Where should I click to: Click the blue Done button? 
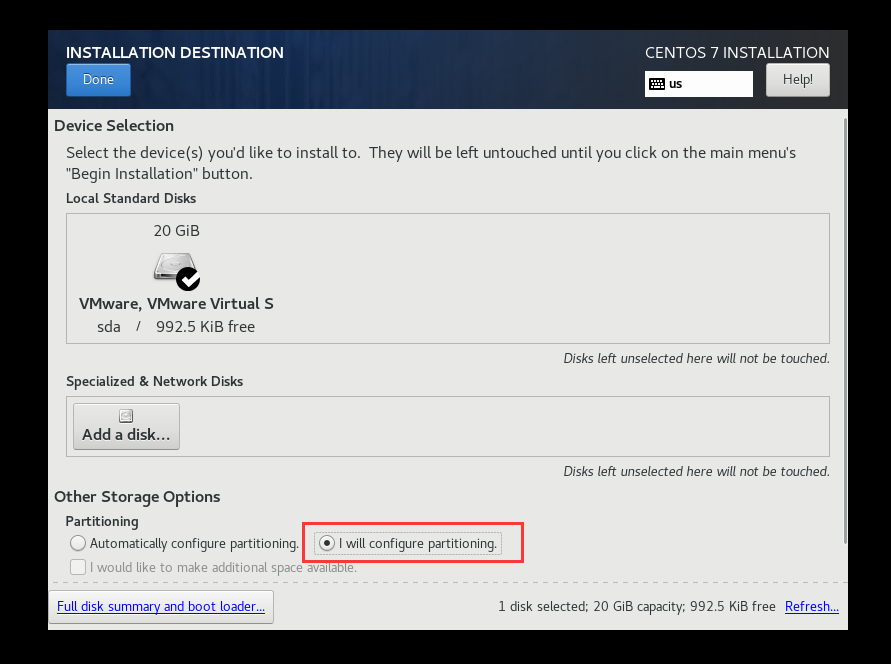coord(98,80)
